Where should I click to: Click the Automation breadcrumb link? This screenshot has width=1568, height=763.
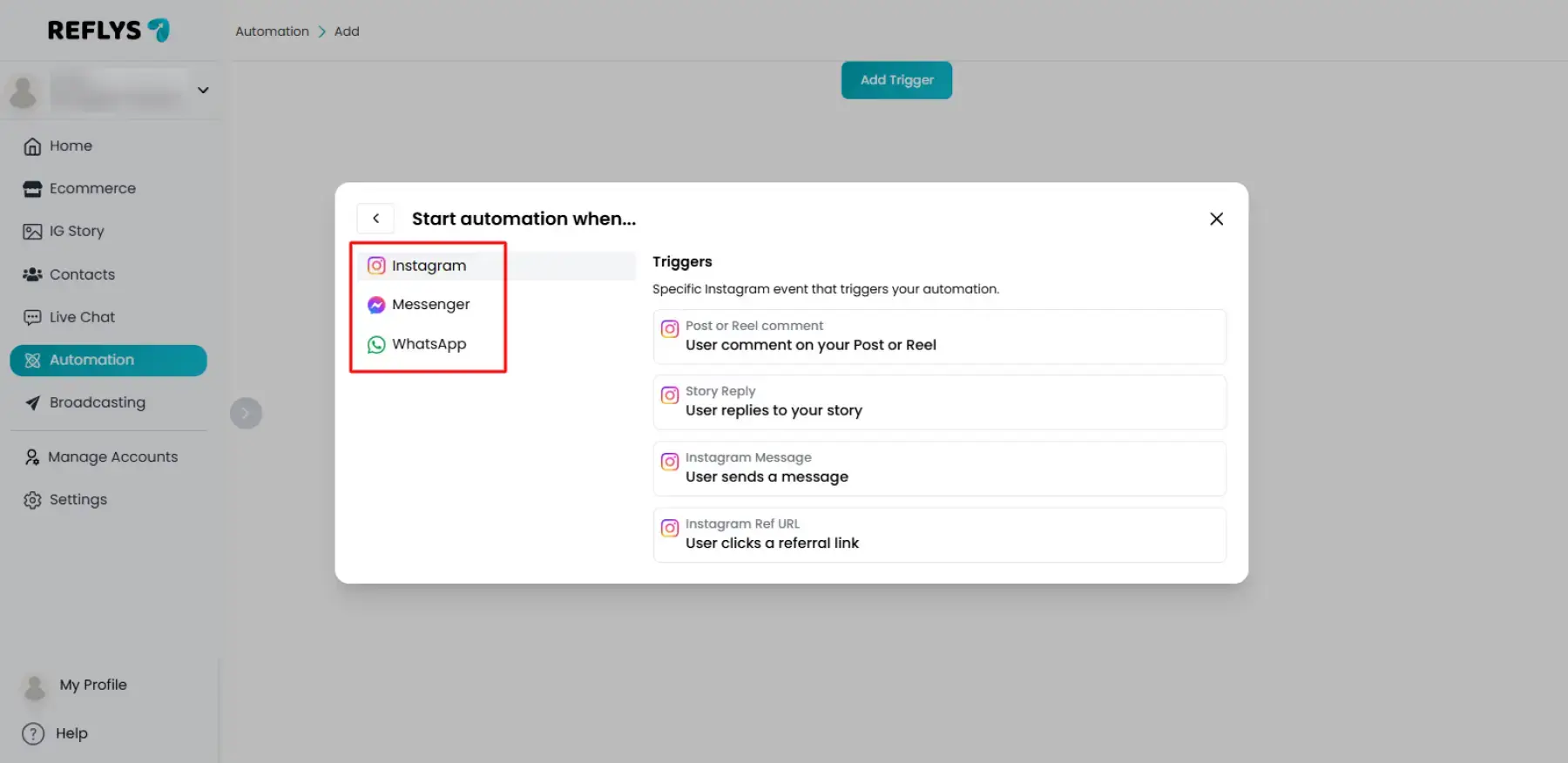272,31
